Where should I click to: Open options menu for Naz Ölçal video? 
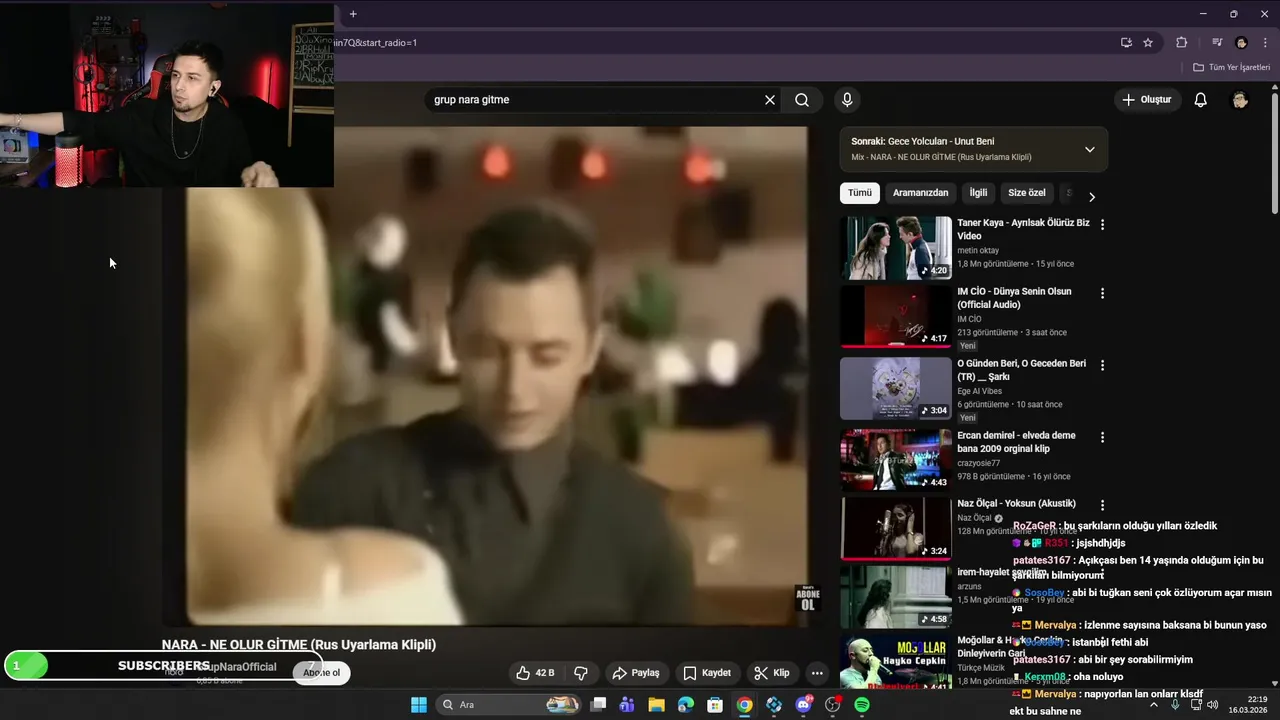[x=1102, y=506]
